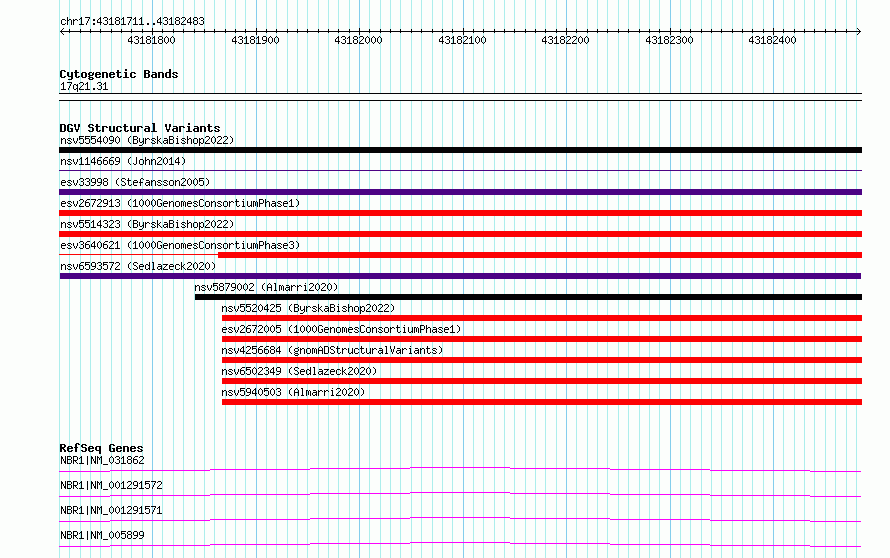Select the 17q21.31 band label
The image size is (890, 558).
click(x=84, y=87)
